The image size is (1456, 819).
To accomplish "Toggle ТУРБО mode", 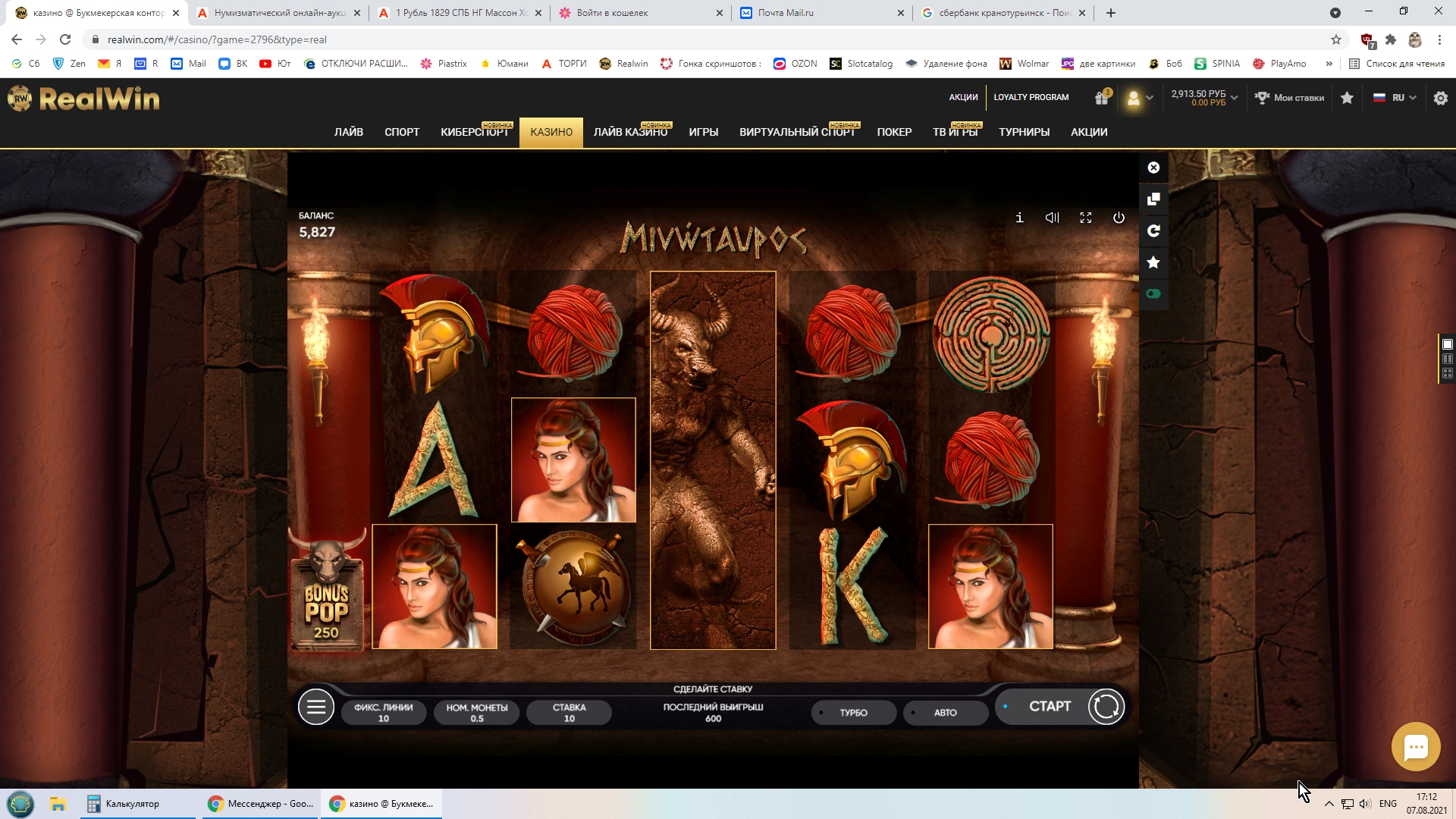I will (853, 713).
